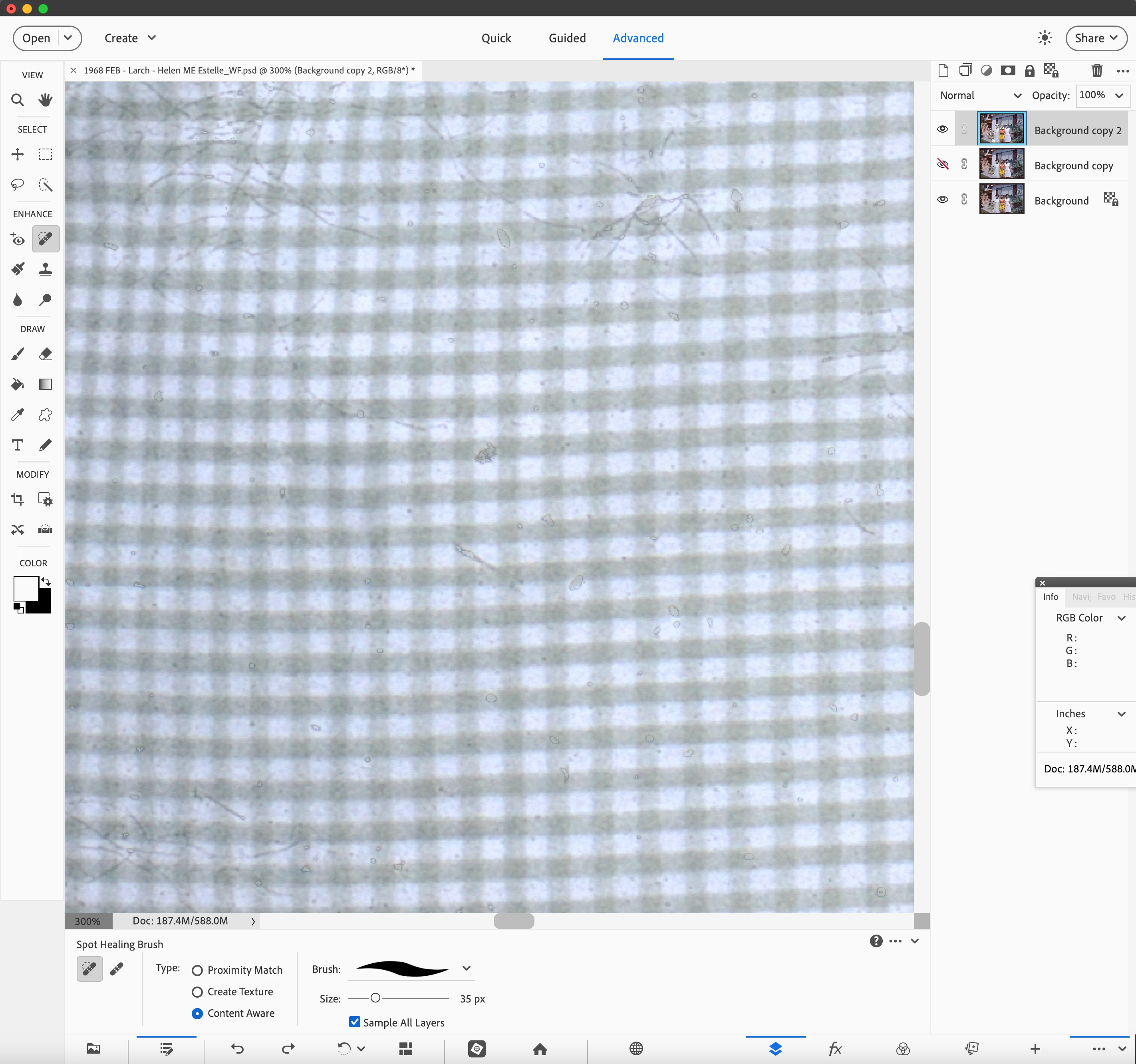This screenshot has width=1136, height=1064.
Task: Switch to Quick edit mode
Action: pos(495,38)
